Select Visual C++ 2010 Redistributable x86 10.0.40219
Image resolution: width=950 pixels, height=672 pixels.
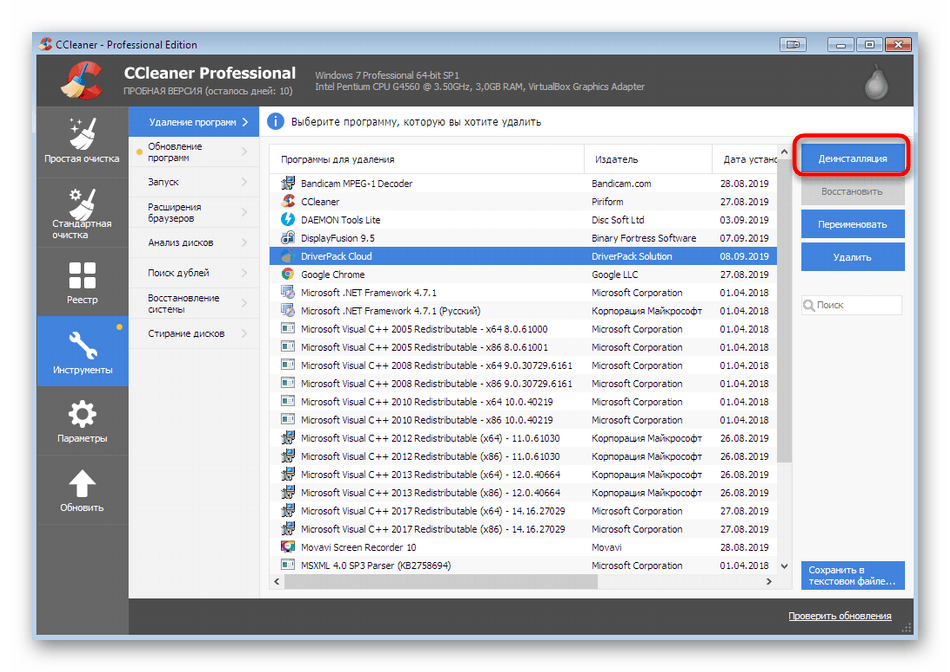click(x=523, y=419)
